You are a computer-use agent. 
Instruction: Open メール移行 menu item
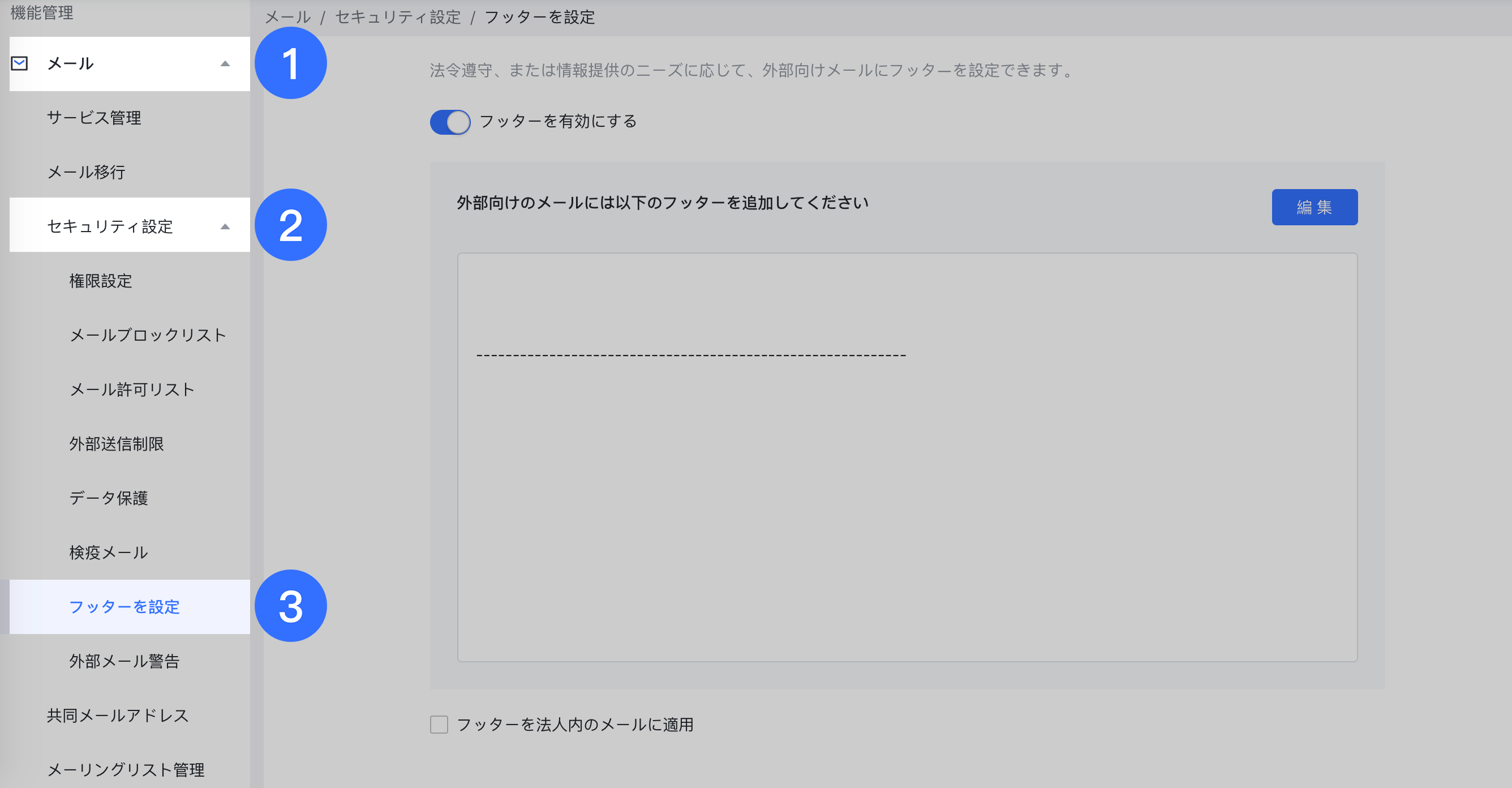tap(86, 172)
